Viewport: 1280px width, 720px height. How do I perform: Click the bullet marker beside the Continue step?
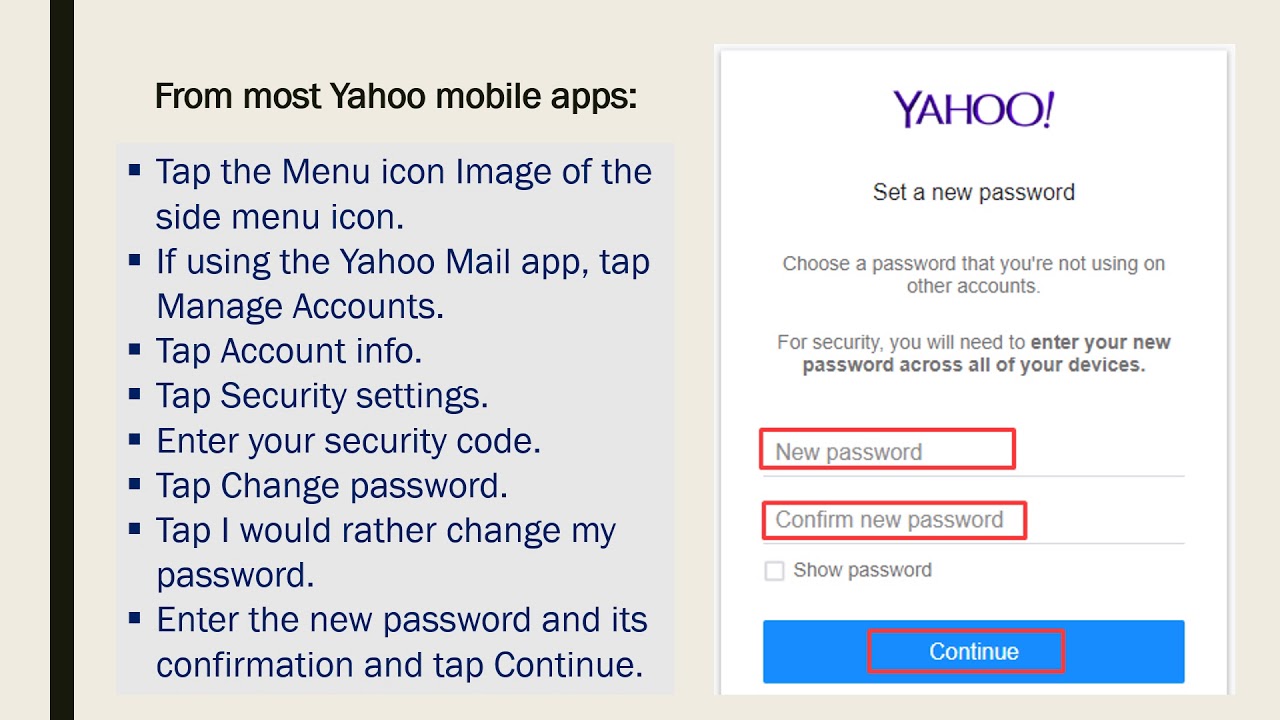(137, 615)
